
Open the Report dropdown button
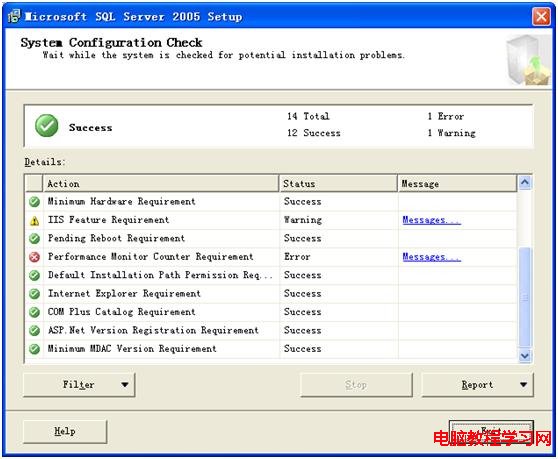click(x=478, y=385)
